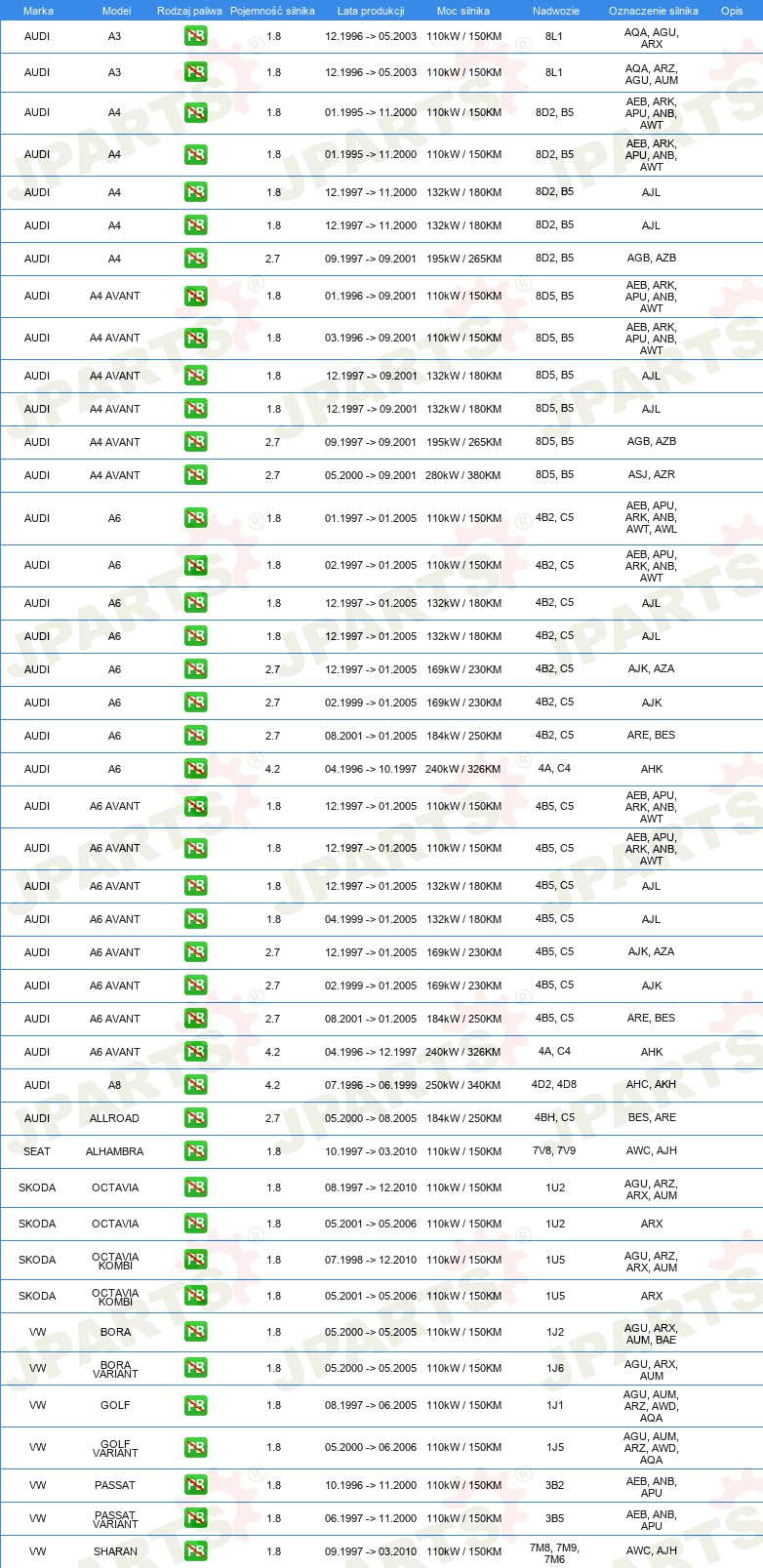This screenshot has width=763, height=1568.
Task: Click the PB fuel icon in the Audi A3 row with engines AQA, AGU, ARX
Action: click(x=196, y=37)
